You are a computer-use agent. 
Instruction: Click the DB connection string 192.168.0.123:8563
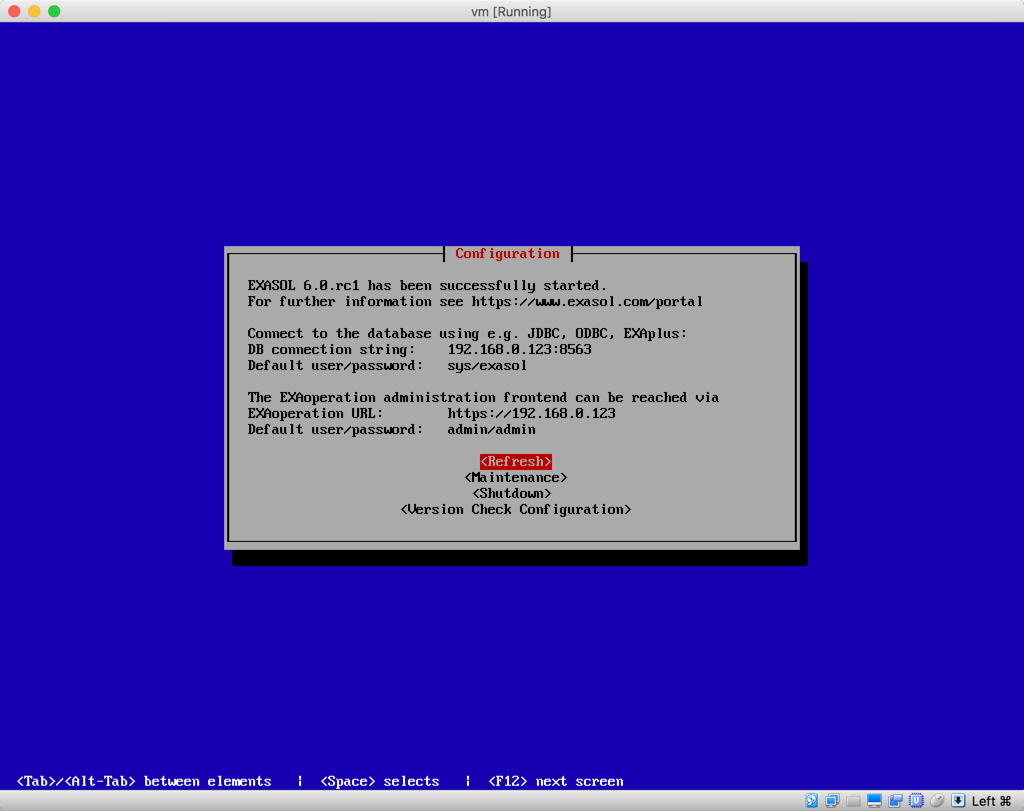pos(519,349)
